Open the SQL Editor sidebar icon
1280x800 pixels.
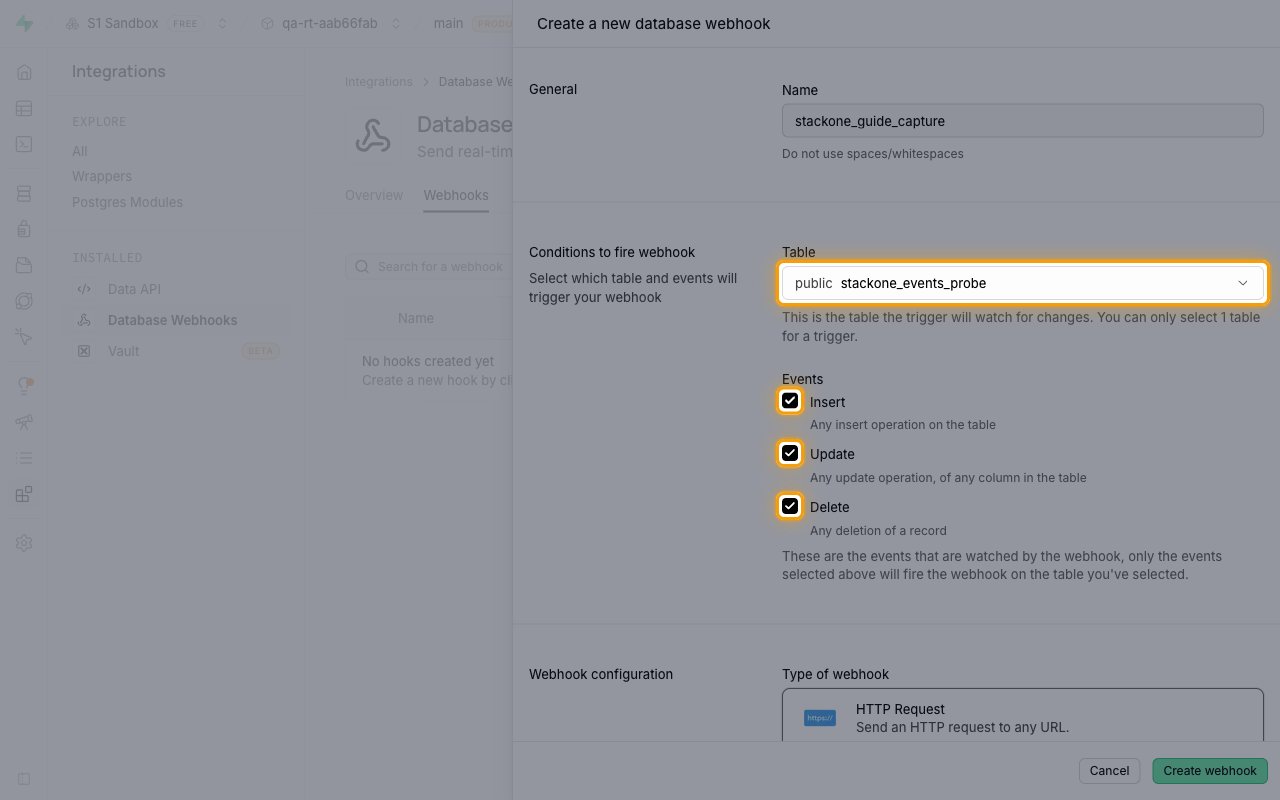(x=24, y=144)
